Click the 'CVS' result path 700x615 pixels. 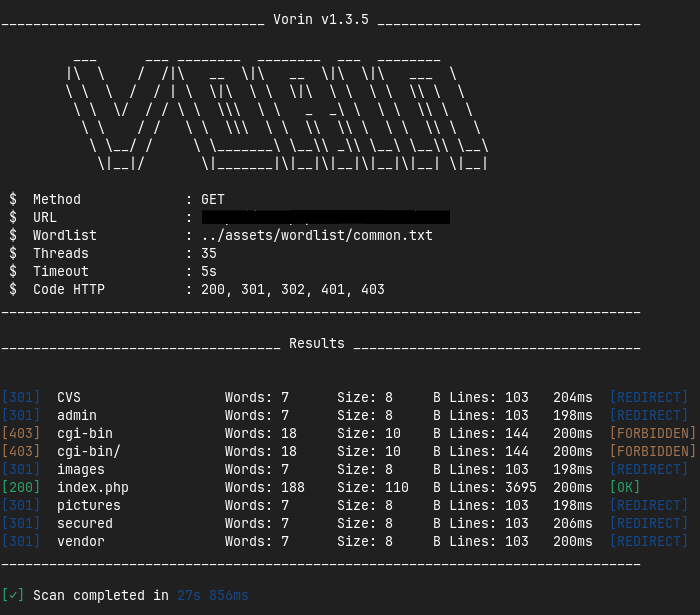pos(69,397)
